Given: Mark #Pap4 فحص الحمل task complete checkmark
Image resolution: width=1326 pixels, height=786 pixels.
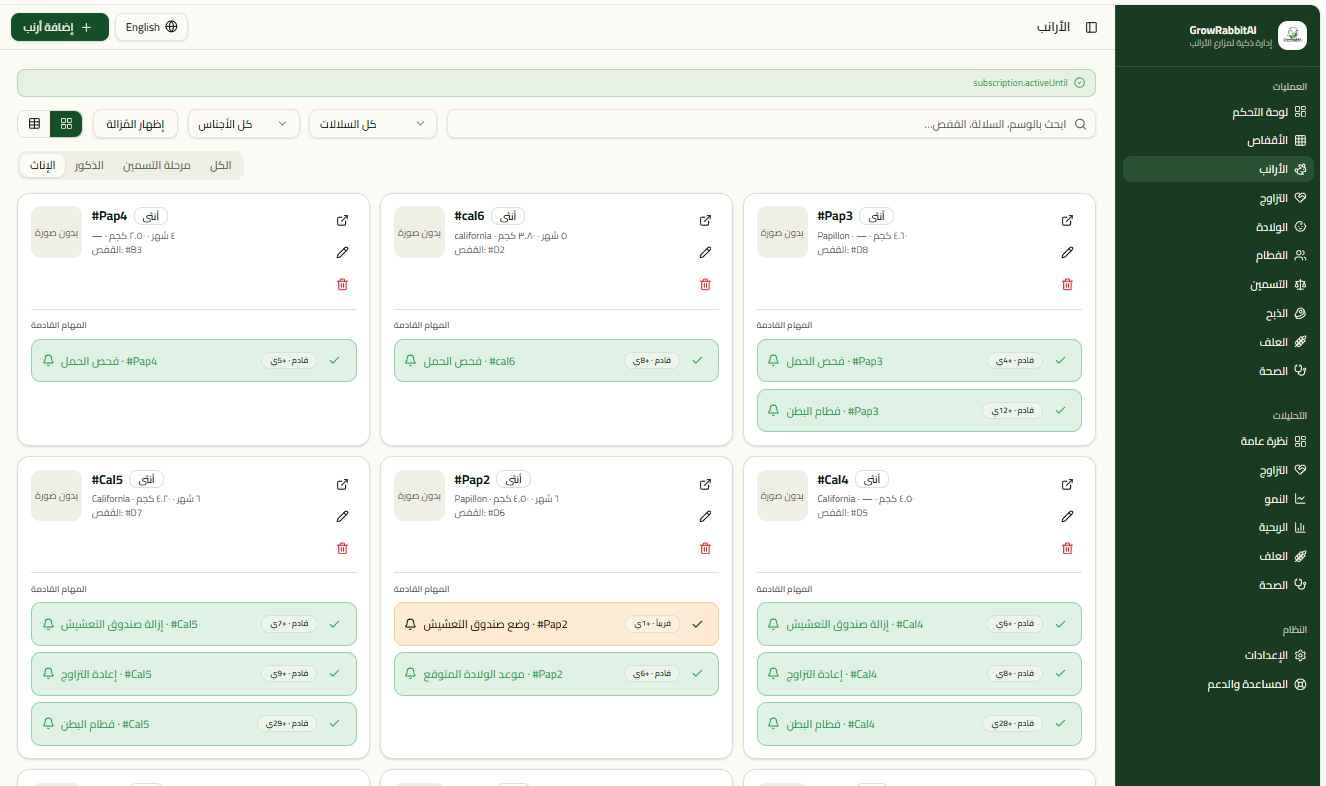Looking at the screenshot, I should click(x=335, y=361).
